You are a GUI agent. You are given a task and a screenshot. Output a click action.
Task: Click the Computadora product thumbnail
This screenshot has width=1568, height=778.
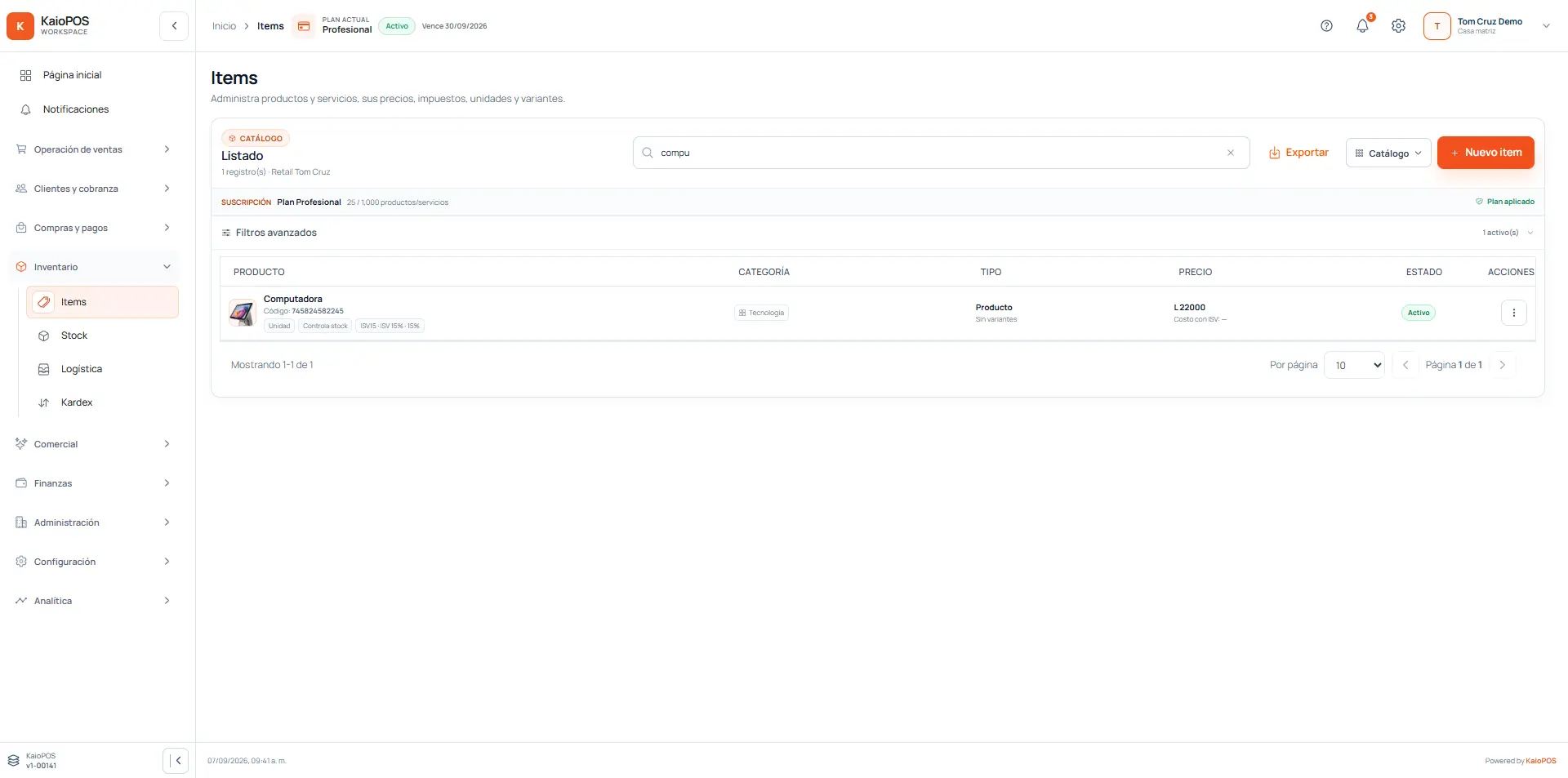tap(243, 313)
